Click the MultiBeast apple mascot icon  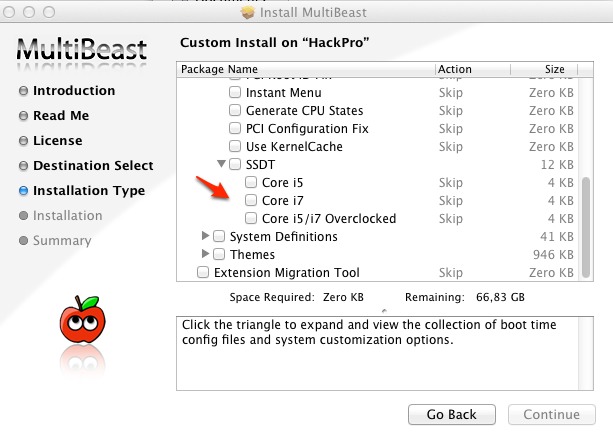(x=82, y=319)
